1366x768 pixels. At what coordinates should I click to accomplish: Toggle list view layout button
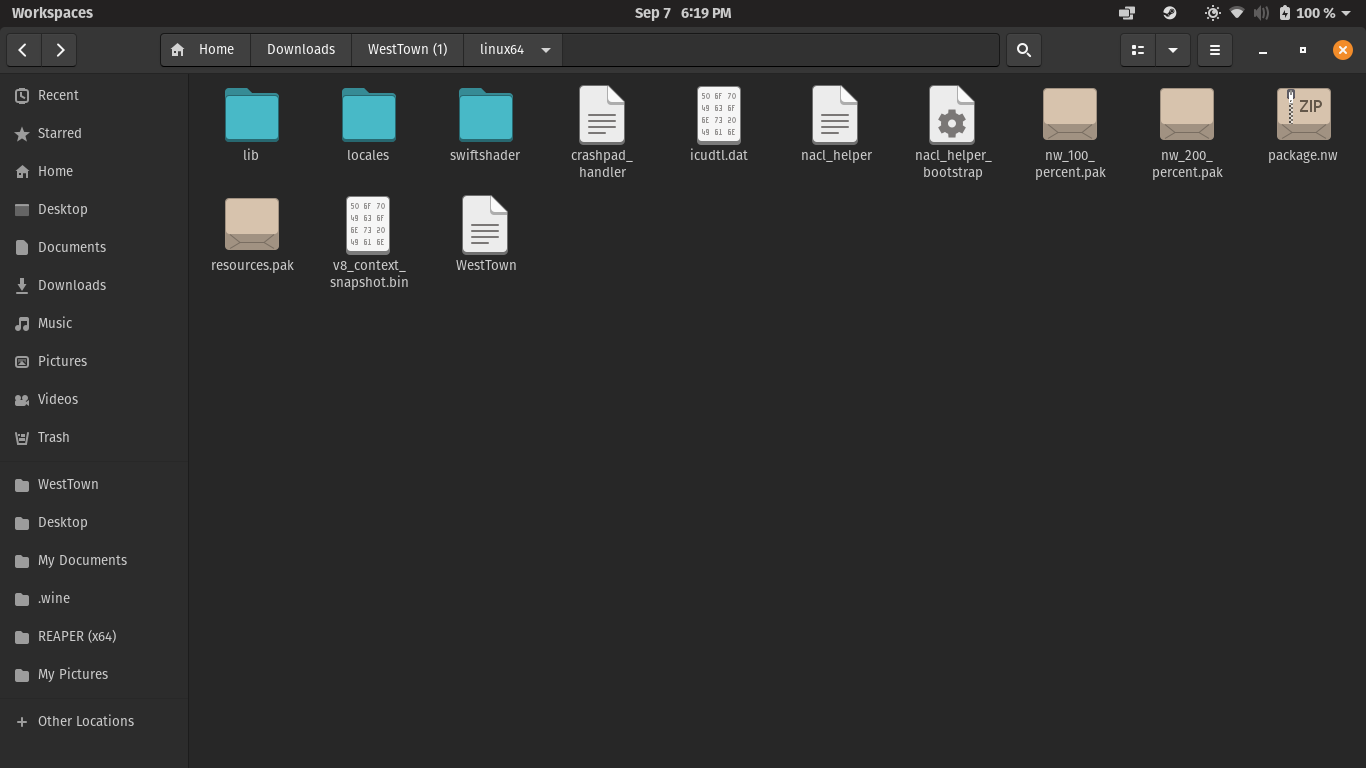point(1137,50)
